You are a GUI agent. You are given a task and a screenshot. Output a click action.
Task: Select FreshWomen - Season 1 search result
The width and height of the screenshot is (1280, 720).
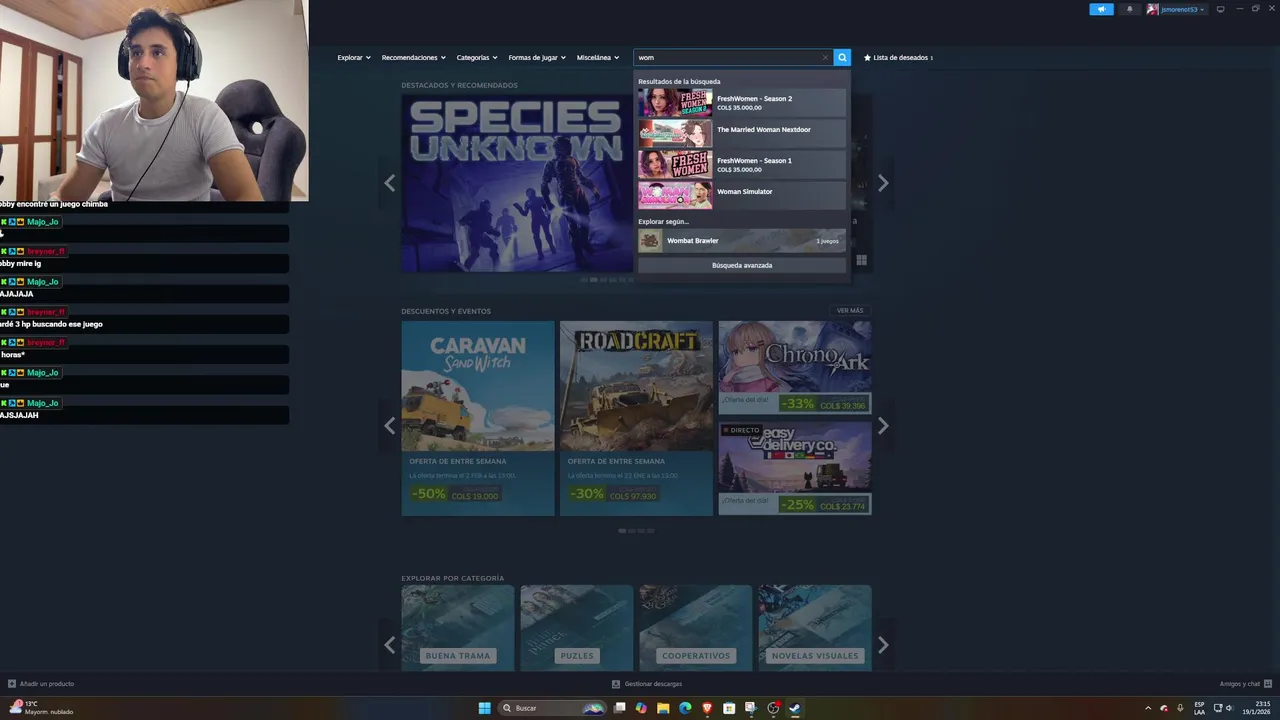pyautogui.click(x=742, y=165)
